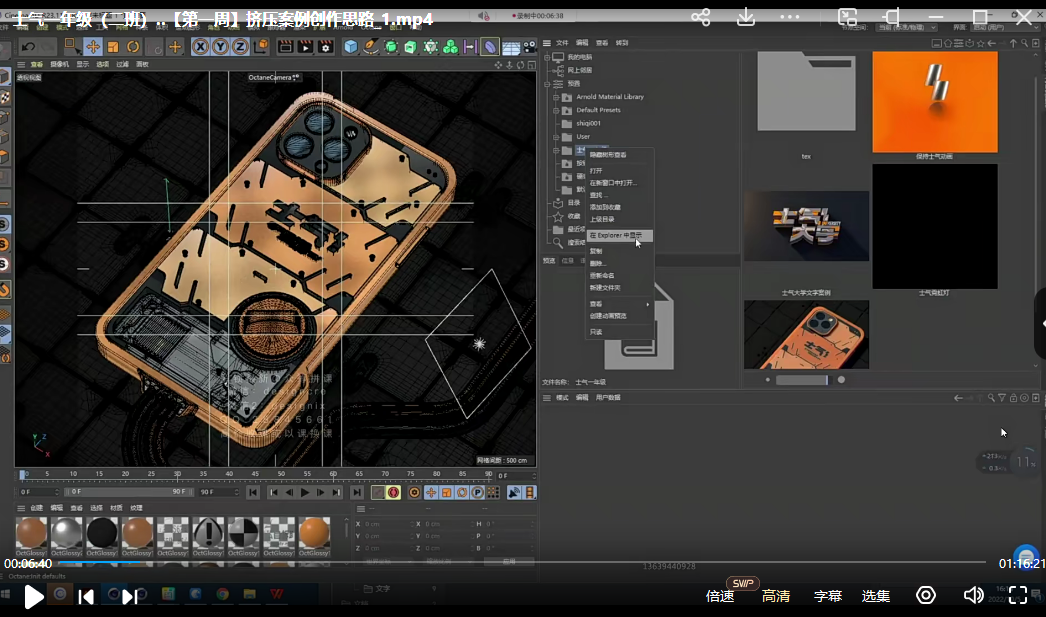Expand the Default Presets tree node
1046x617 pixels.
click(556, 110)
